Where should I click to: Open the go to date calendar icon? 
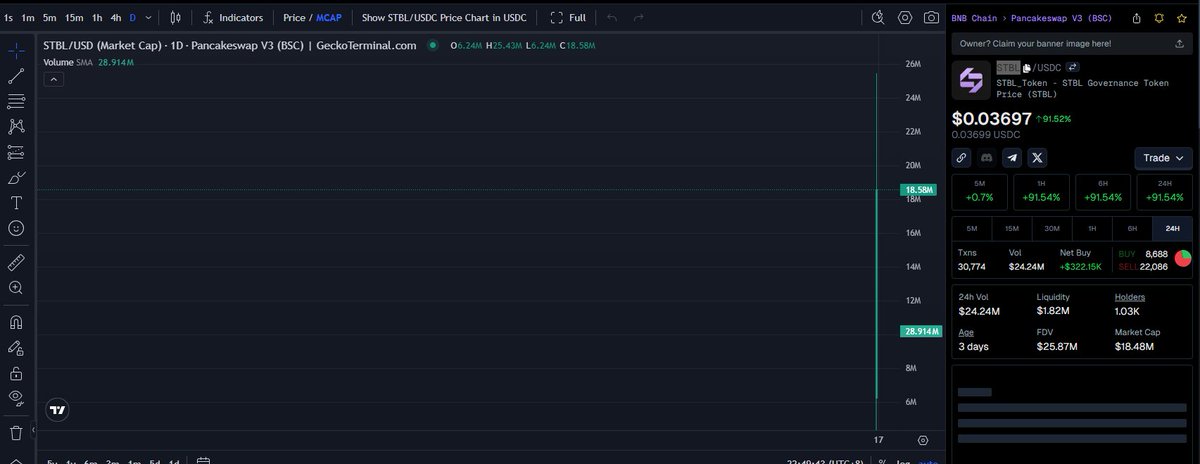tap(203, 461)
